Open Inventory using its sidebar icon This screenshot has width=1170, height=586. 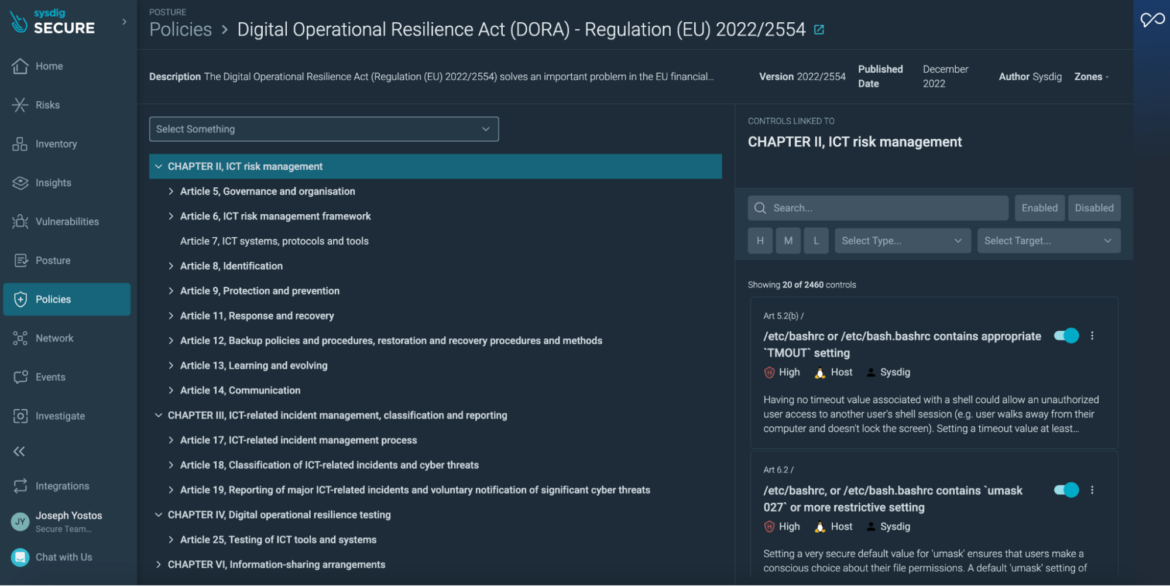22,143
